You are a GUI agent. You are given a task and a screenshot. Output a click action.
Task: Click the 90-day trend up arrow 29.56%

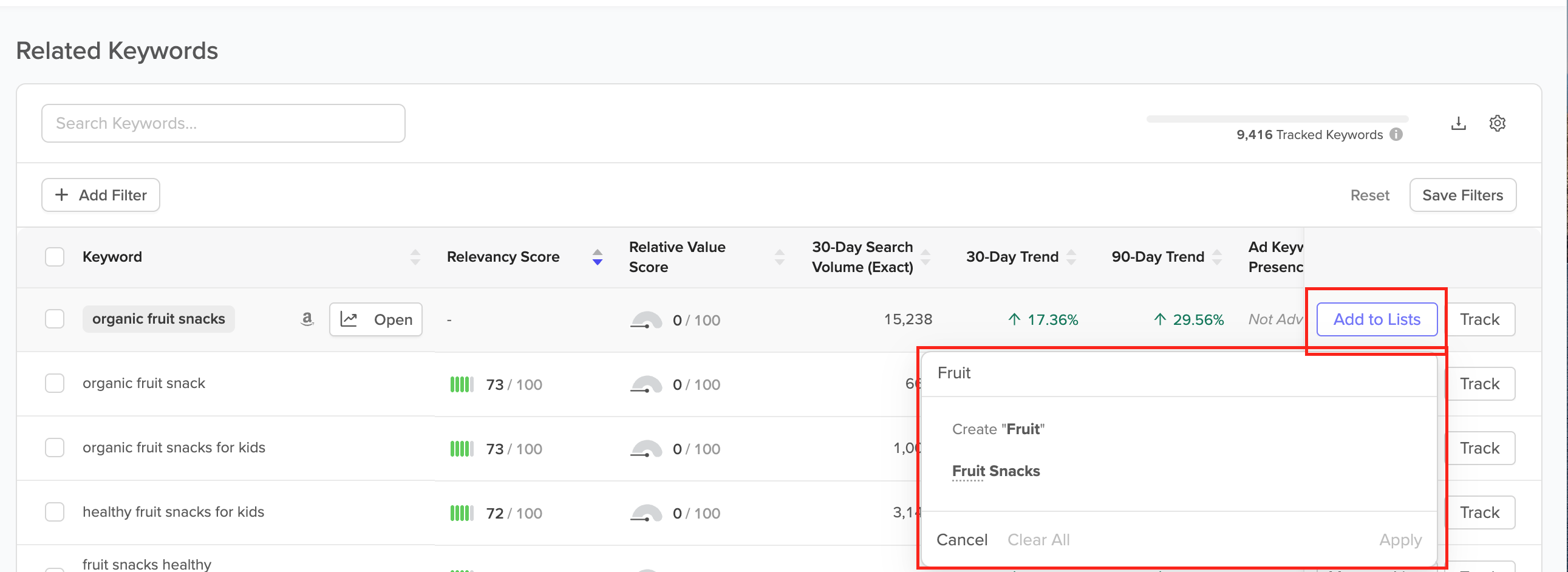point(1160,319)
